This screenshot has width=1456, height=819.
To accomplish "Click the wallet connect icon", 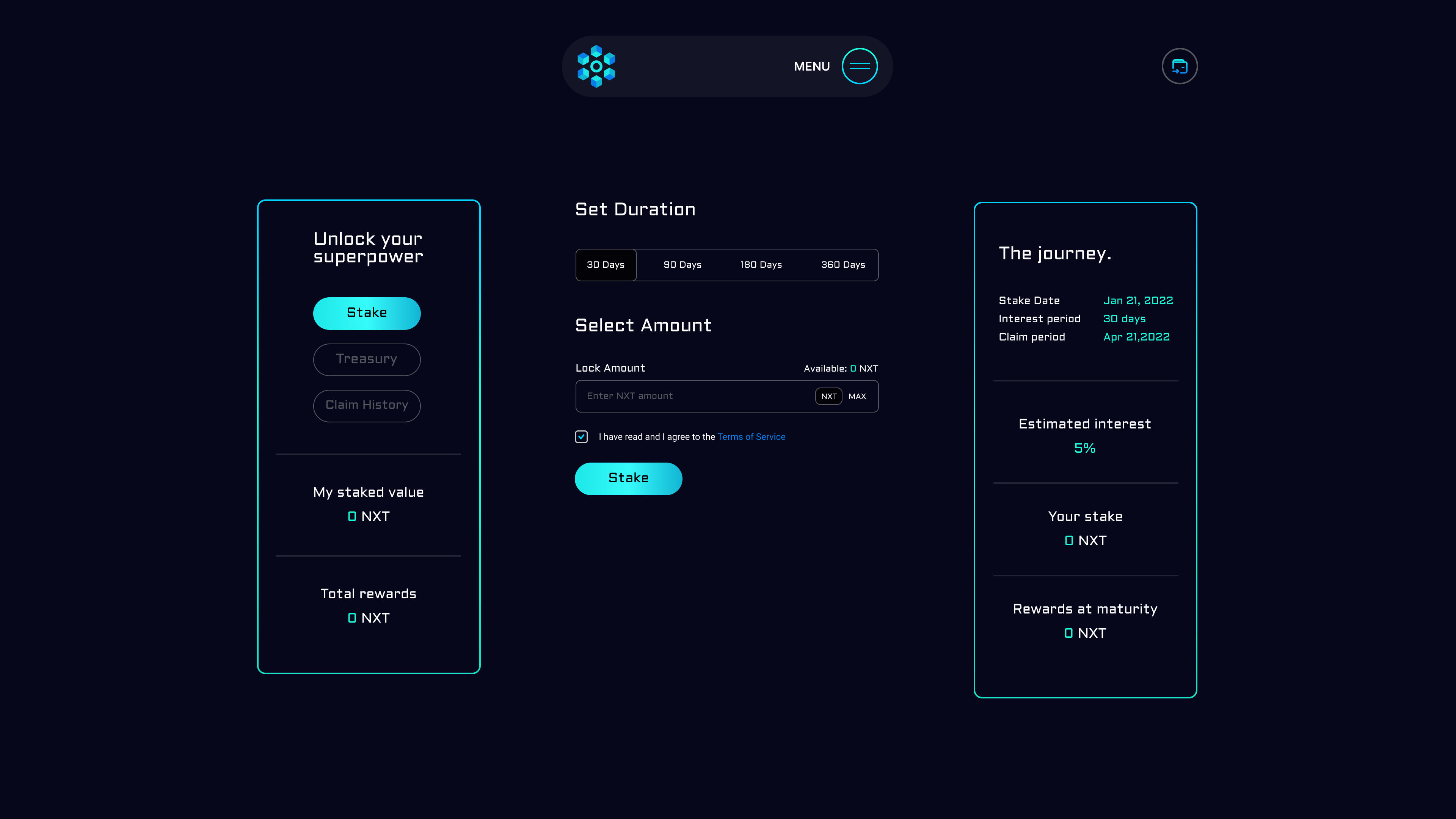I will pyautogui.click(x=1179, y=66).
